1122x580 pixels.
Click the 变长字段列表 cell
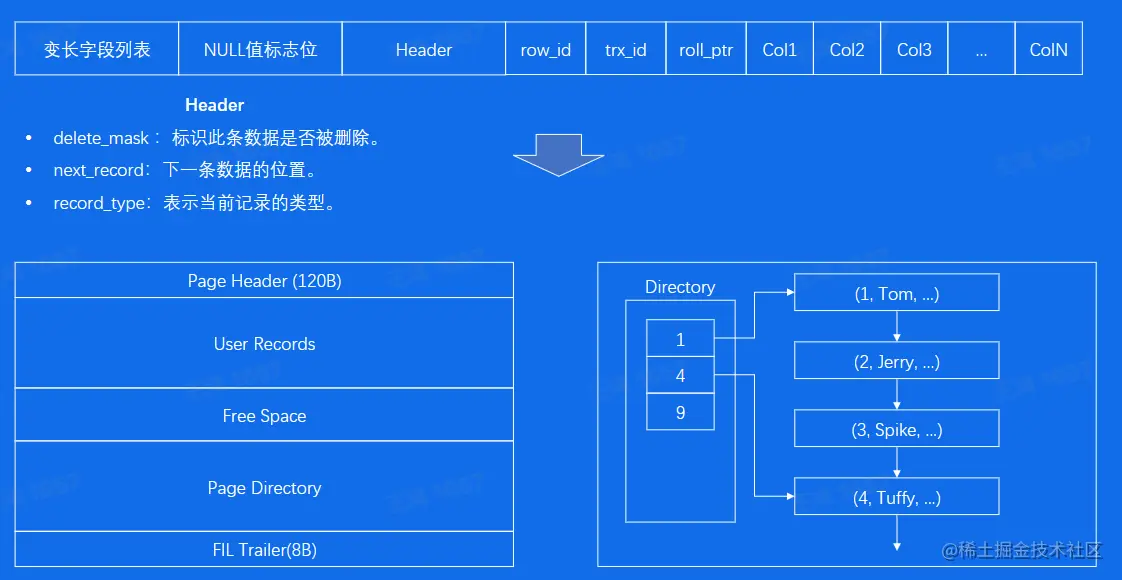97,49
